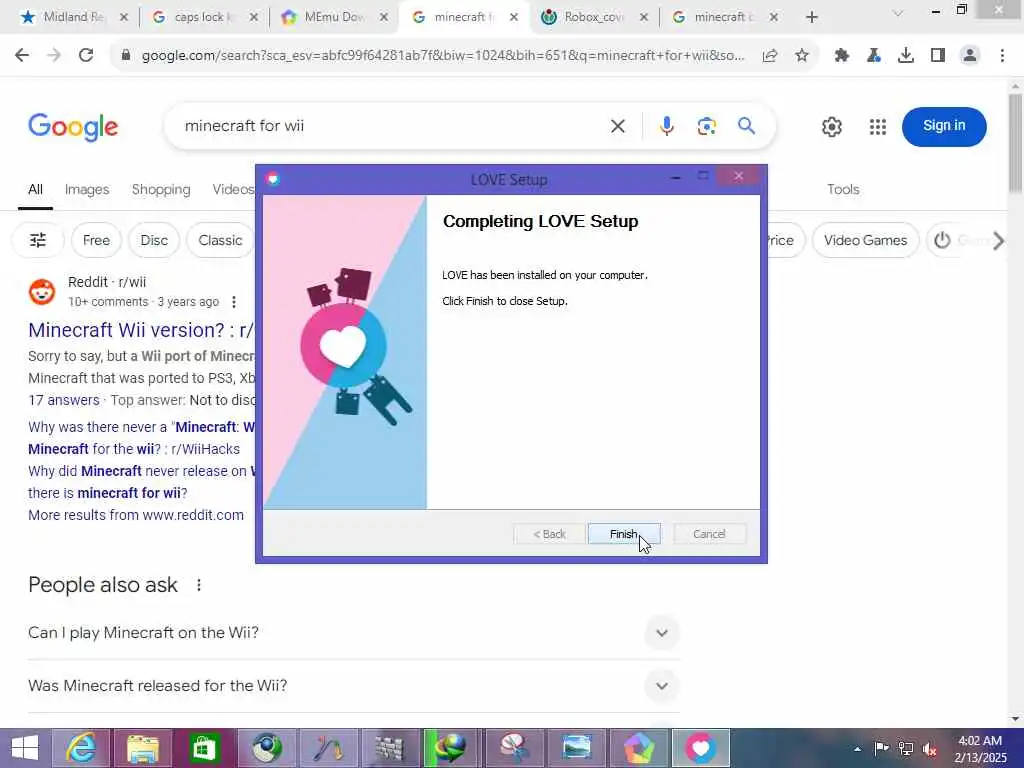Toggle the Chrome side panel icon

938,56
